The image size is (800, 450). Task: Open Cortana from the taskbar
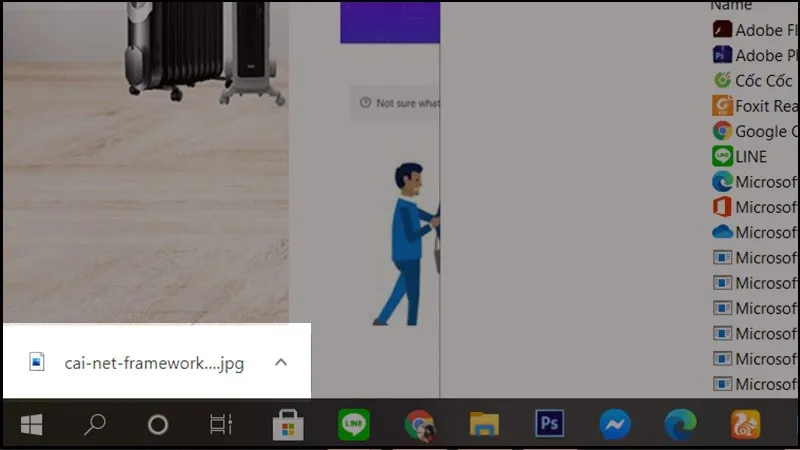157,425
